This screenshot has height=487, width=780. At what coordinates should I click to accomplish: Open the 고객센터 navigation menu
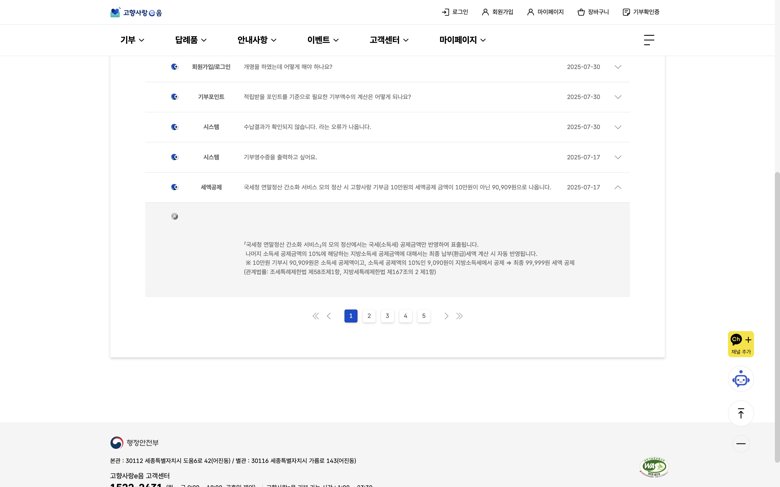[x=389, y=40]
